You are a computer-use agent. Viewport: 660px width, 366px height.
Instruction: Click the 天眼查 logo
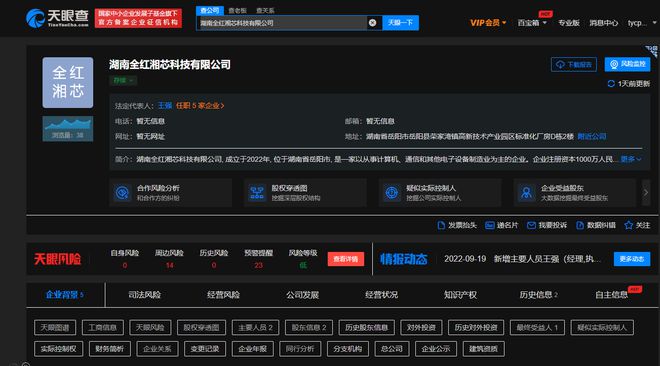coord(57,18)
